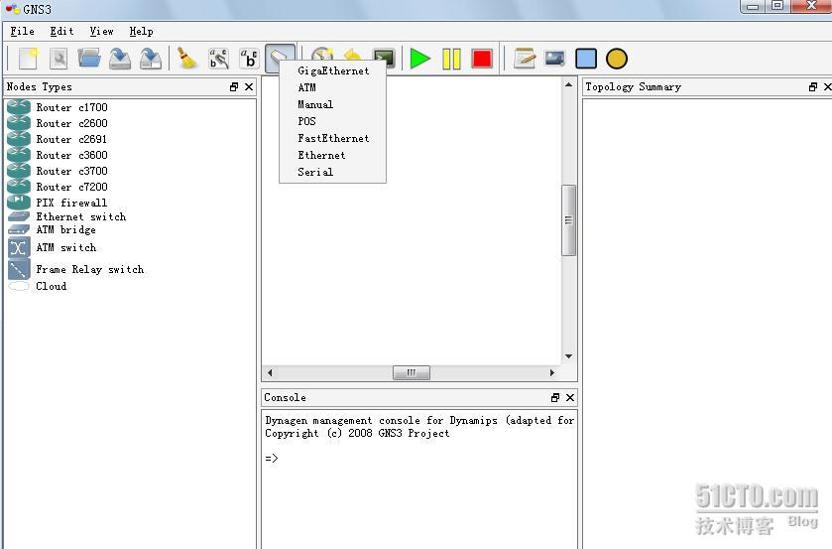Click workspace scroll right arrow

click(x=552, y=372)
